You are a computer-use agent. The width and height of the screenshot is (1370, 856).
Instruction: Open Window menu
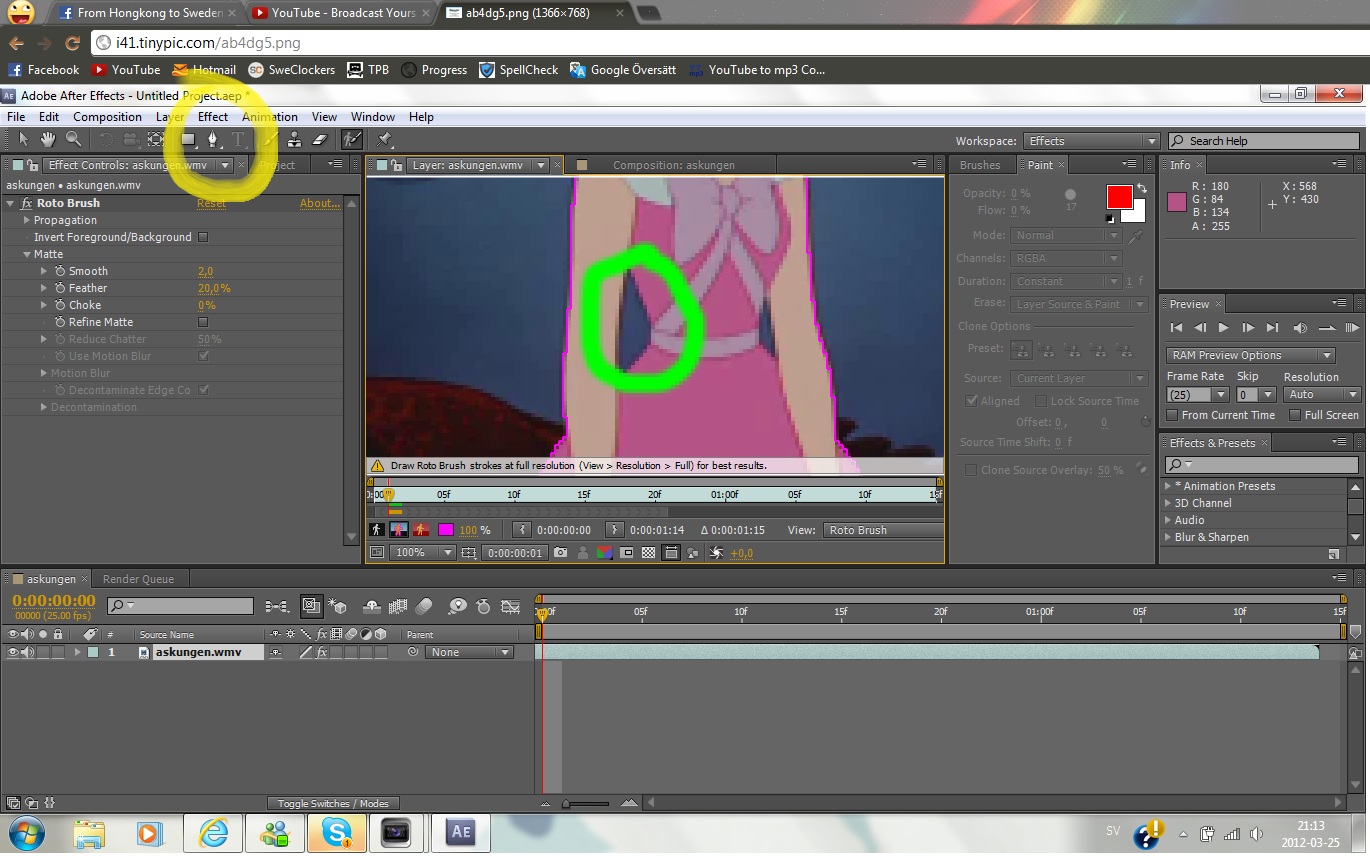[373, 117]
